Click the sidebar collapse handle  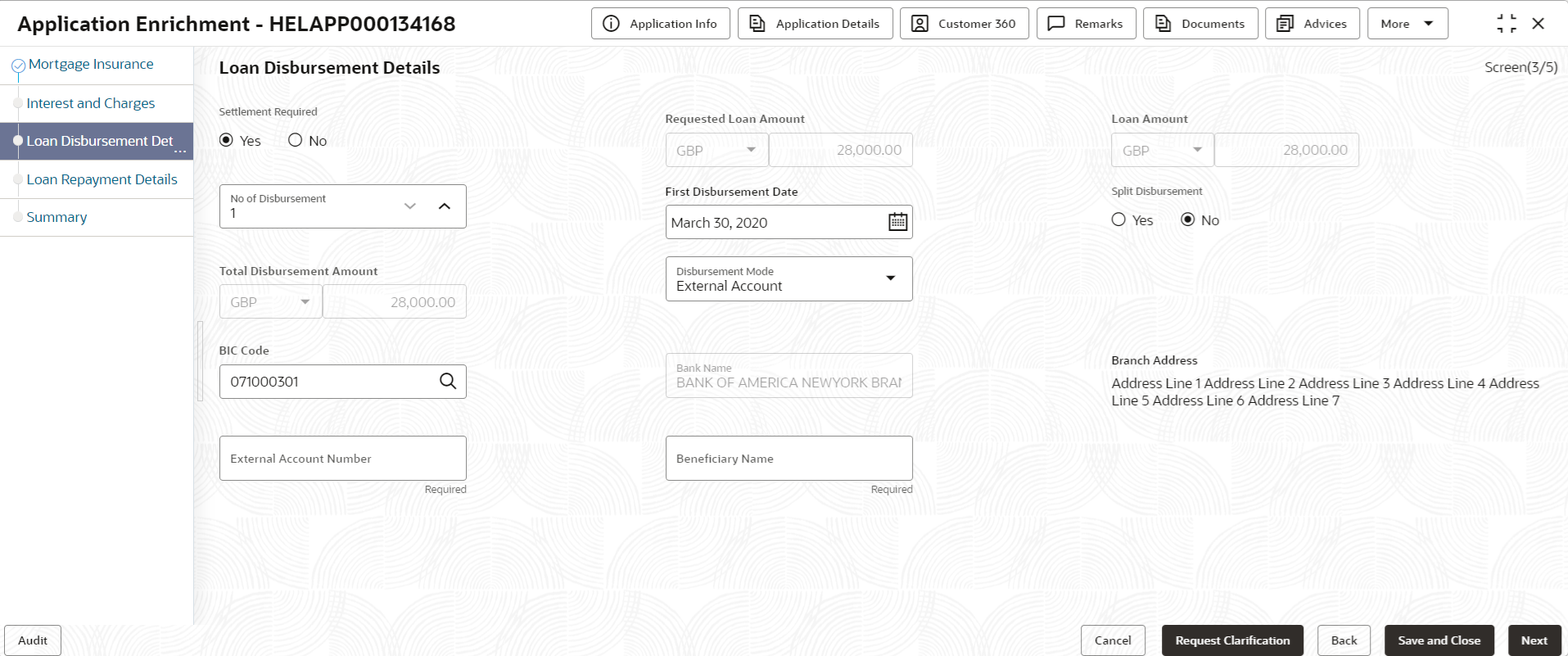click(x=200, y=361)
